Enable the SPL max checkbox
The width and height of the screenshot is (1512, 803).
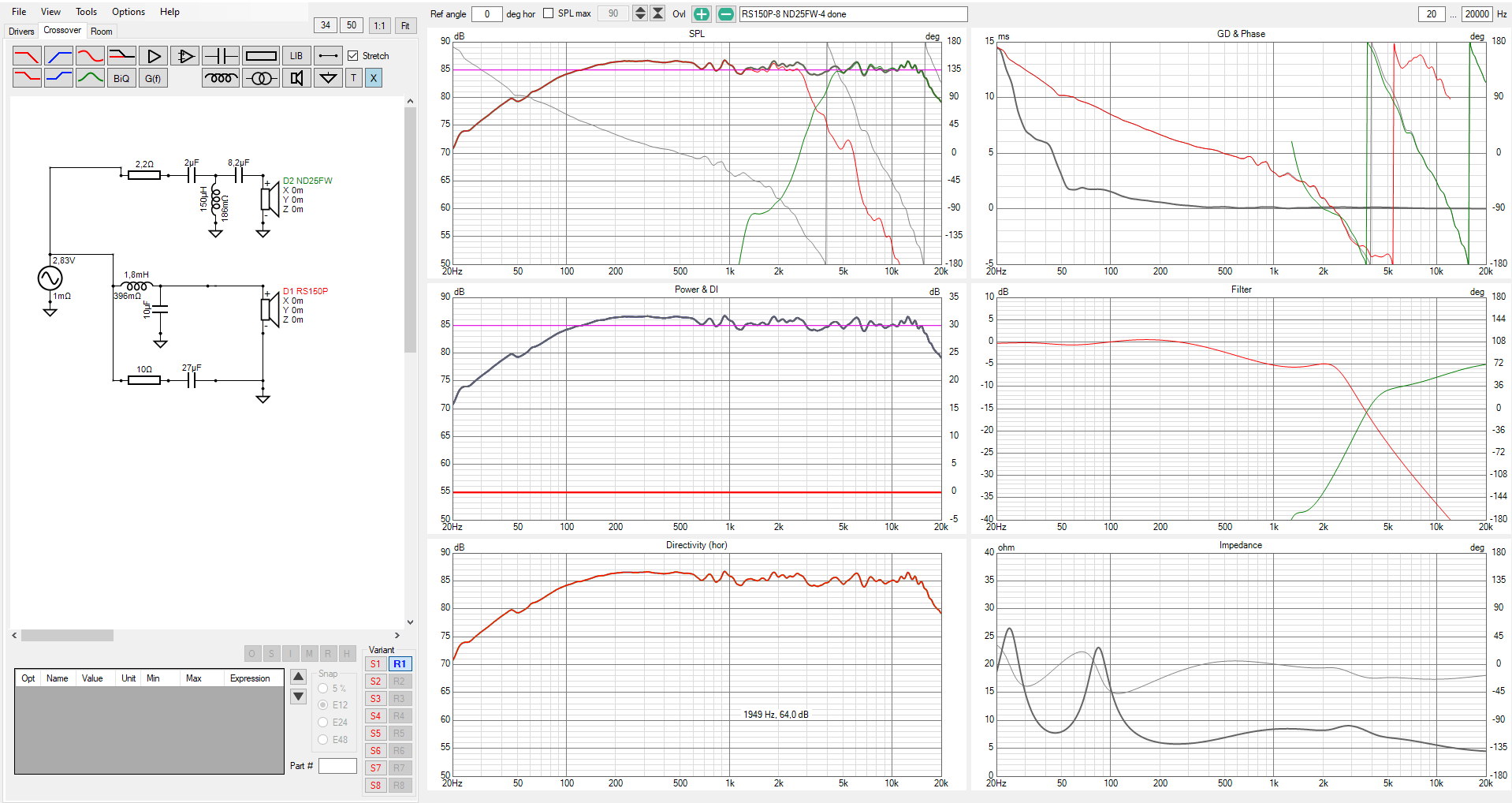[x=549, y=13]
